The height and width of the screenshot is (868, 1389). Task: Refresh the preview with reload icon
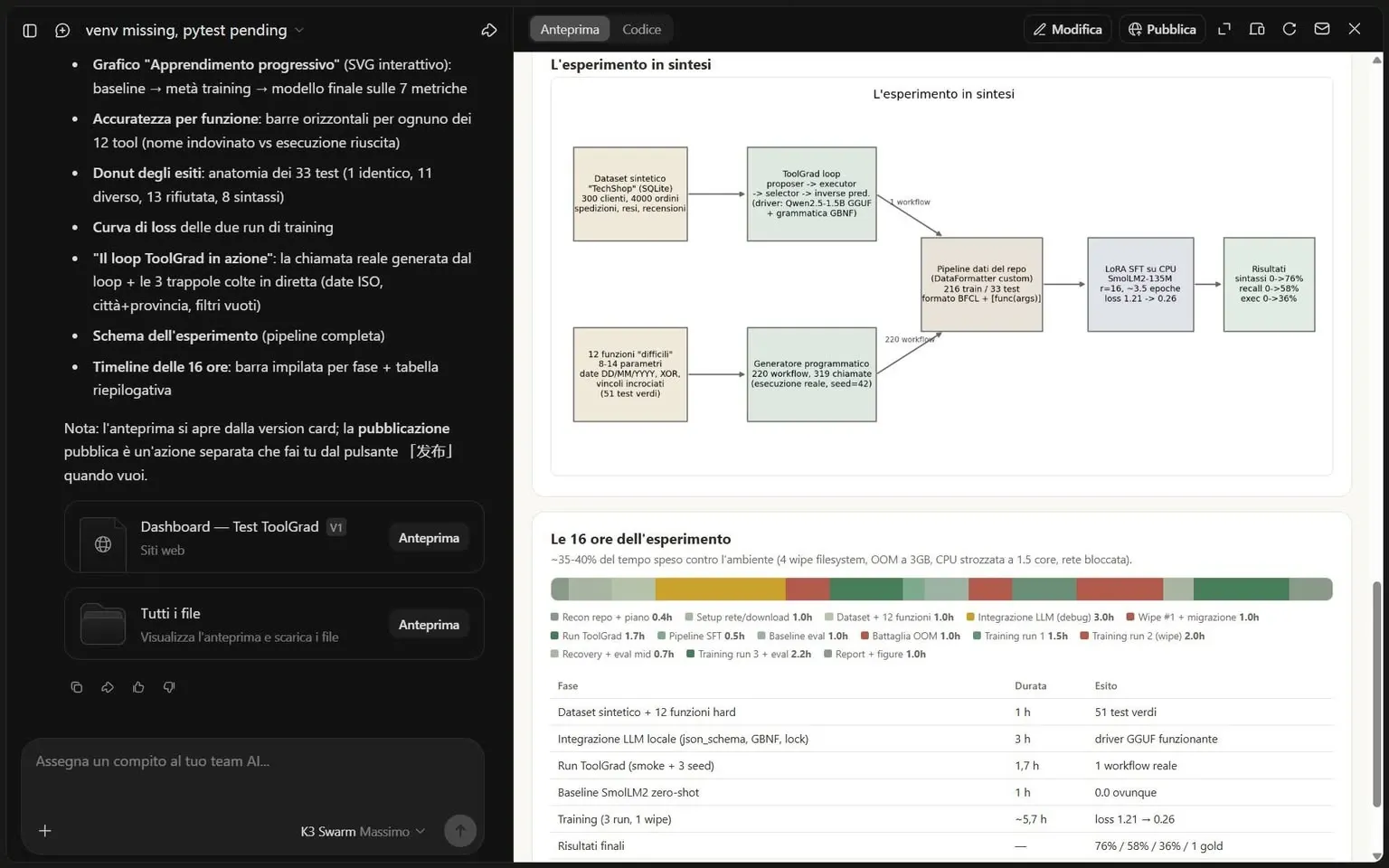[1290, 29]
